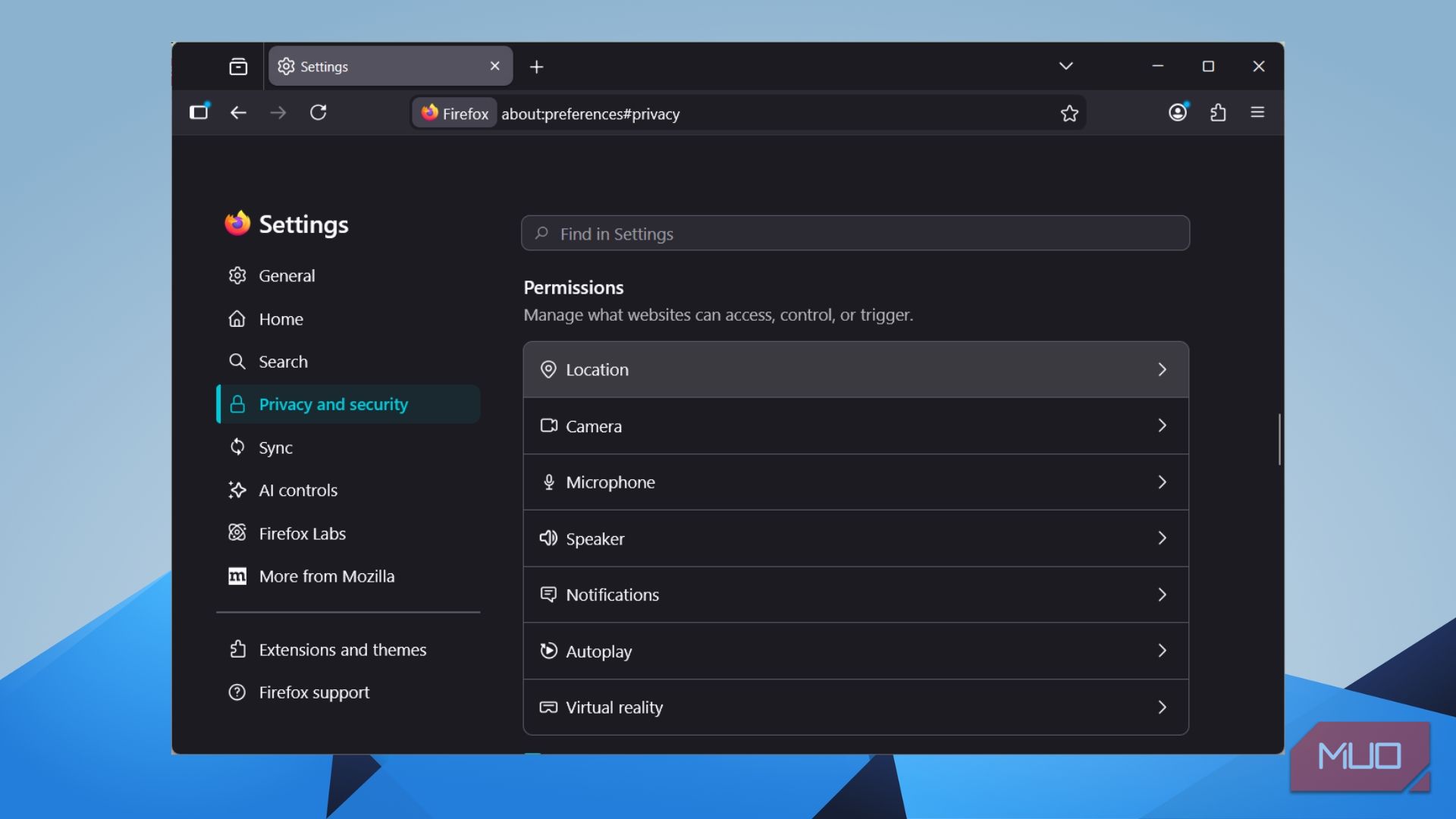The image size is (1456, 819).
Task: Expand Camera using its chevron arrow
Action: pos(1163,425)
